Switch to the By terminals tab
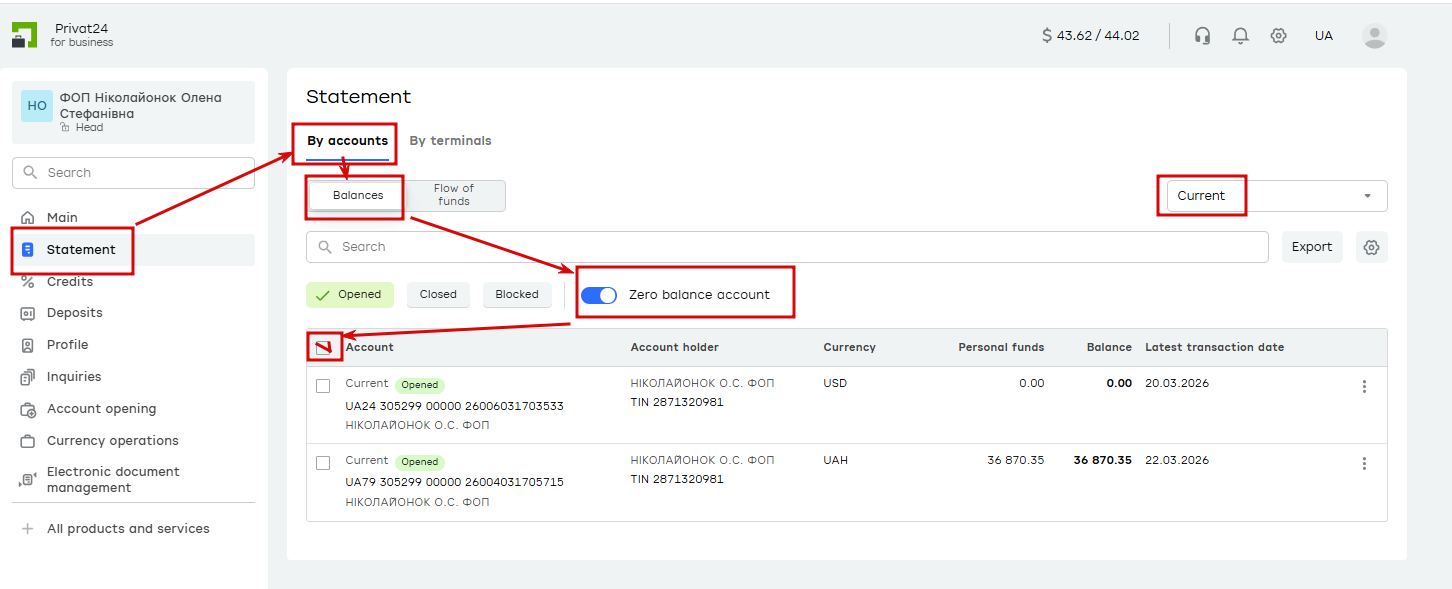 (450, 141)
